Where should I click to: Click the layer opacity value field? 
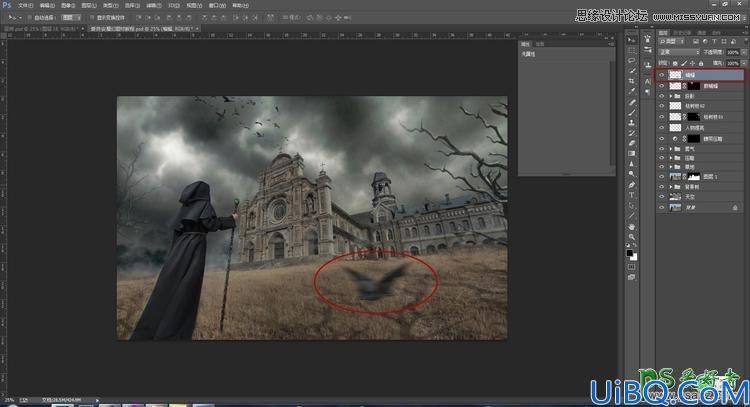[x=733, y=52]
